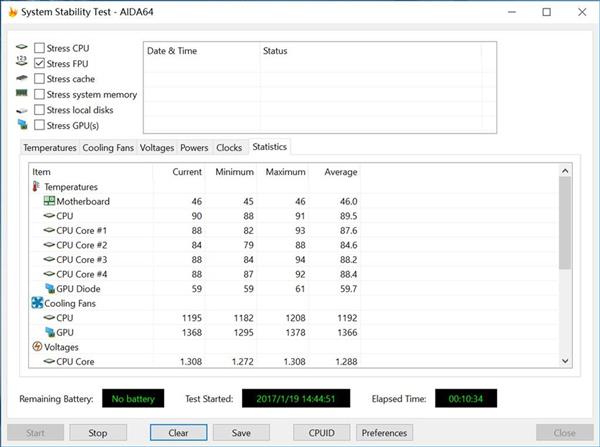Switch to the Cooling Fans tab
Screen dimensions: 600x447
click(108, 148)
